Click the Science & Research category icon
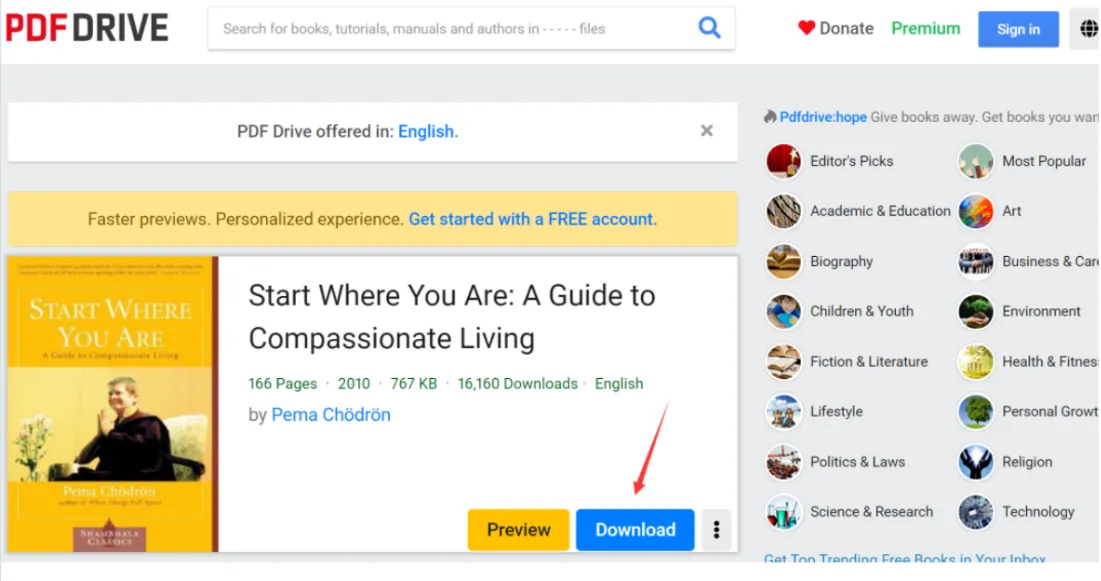 click(x=784, y=512)
